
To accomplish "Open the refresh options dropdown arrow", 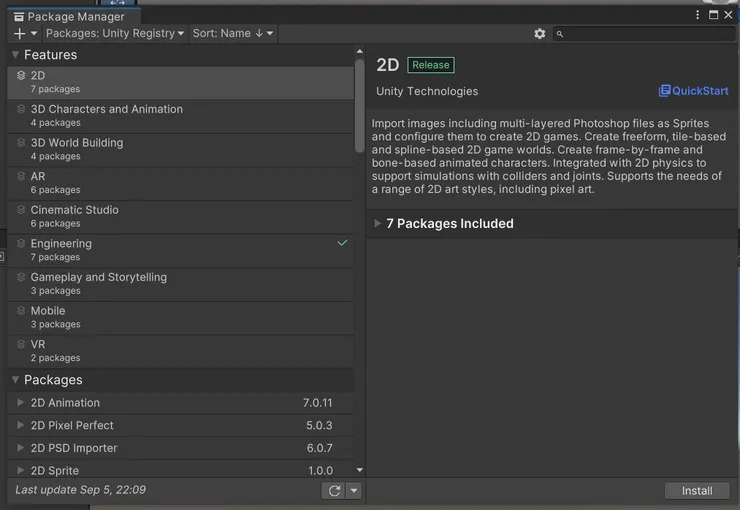I will click(x=353, y=491).
